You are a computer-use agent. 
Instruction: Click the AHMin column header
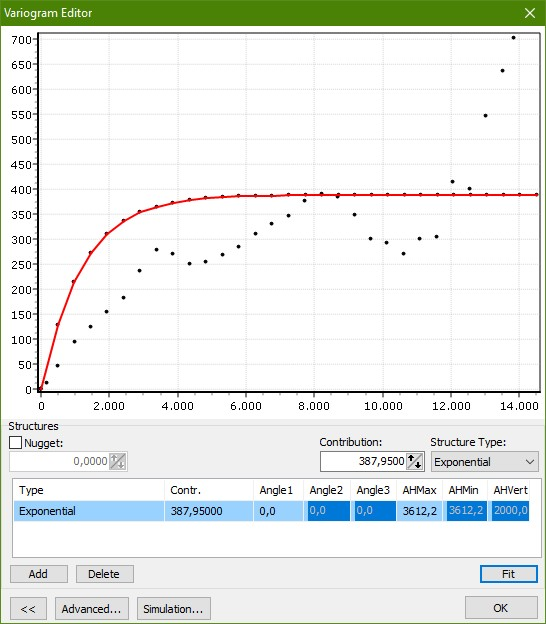pyautogui.click(x=464, y=490)
